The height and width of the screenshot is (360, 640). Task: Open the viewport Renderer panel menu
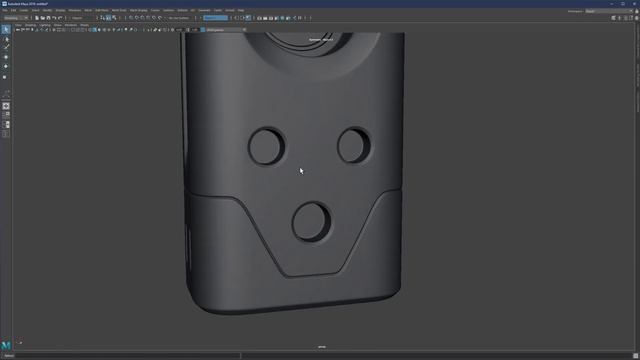tap(71, 25)
